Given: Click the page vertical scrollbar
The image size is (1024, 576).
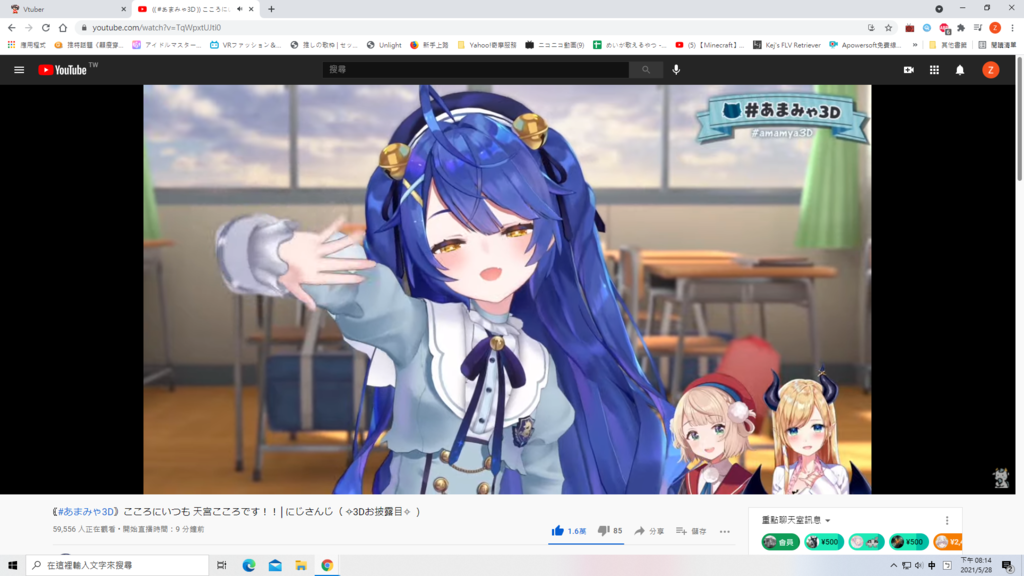Looking at the screenshot, I should click(x=1019, y=118).
